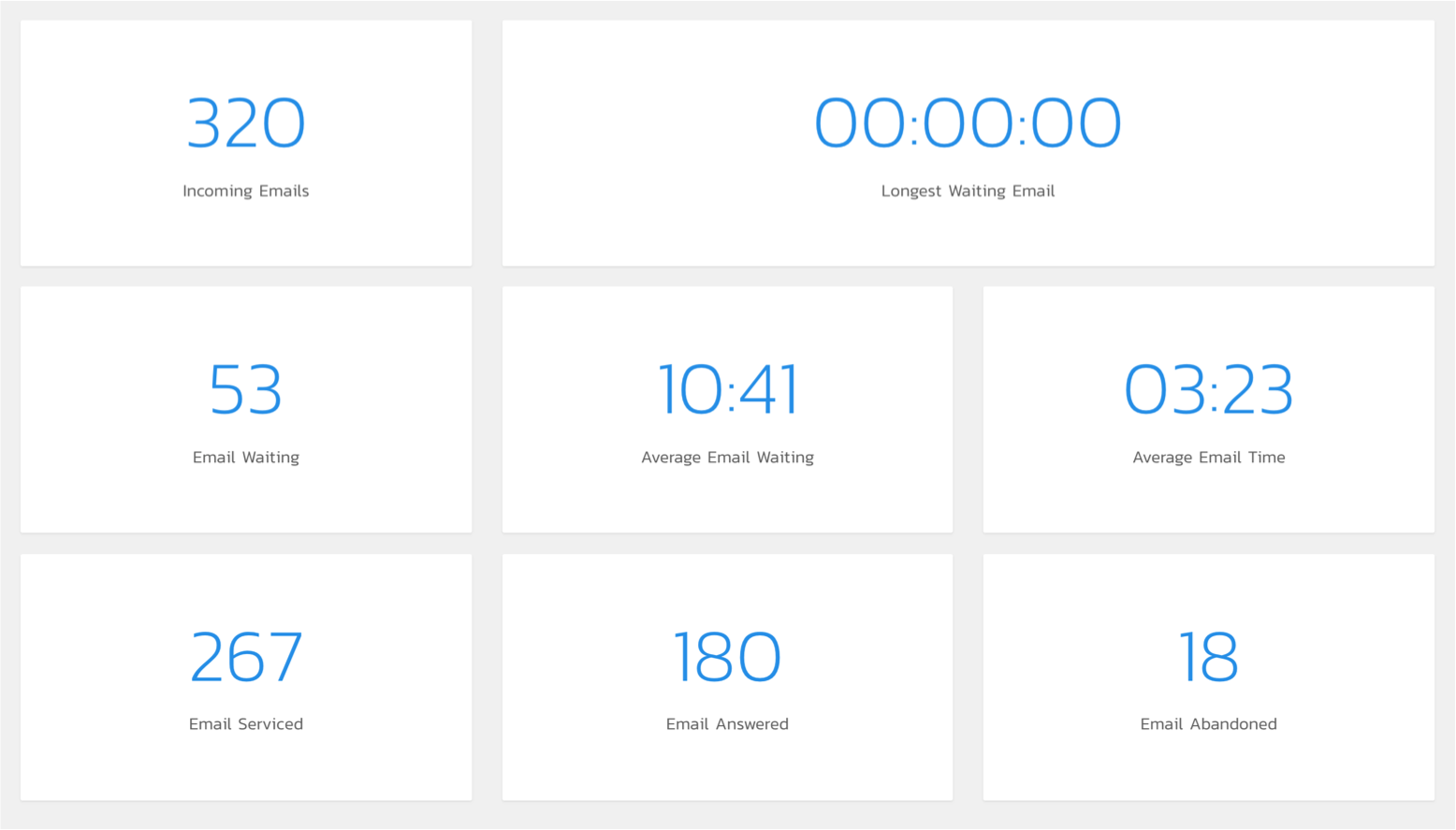Click the Longest Waiting Email label
The width and height of the screenshot is (1456, 830).
968,191
